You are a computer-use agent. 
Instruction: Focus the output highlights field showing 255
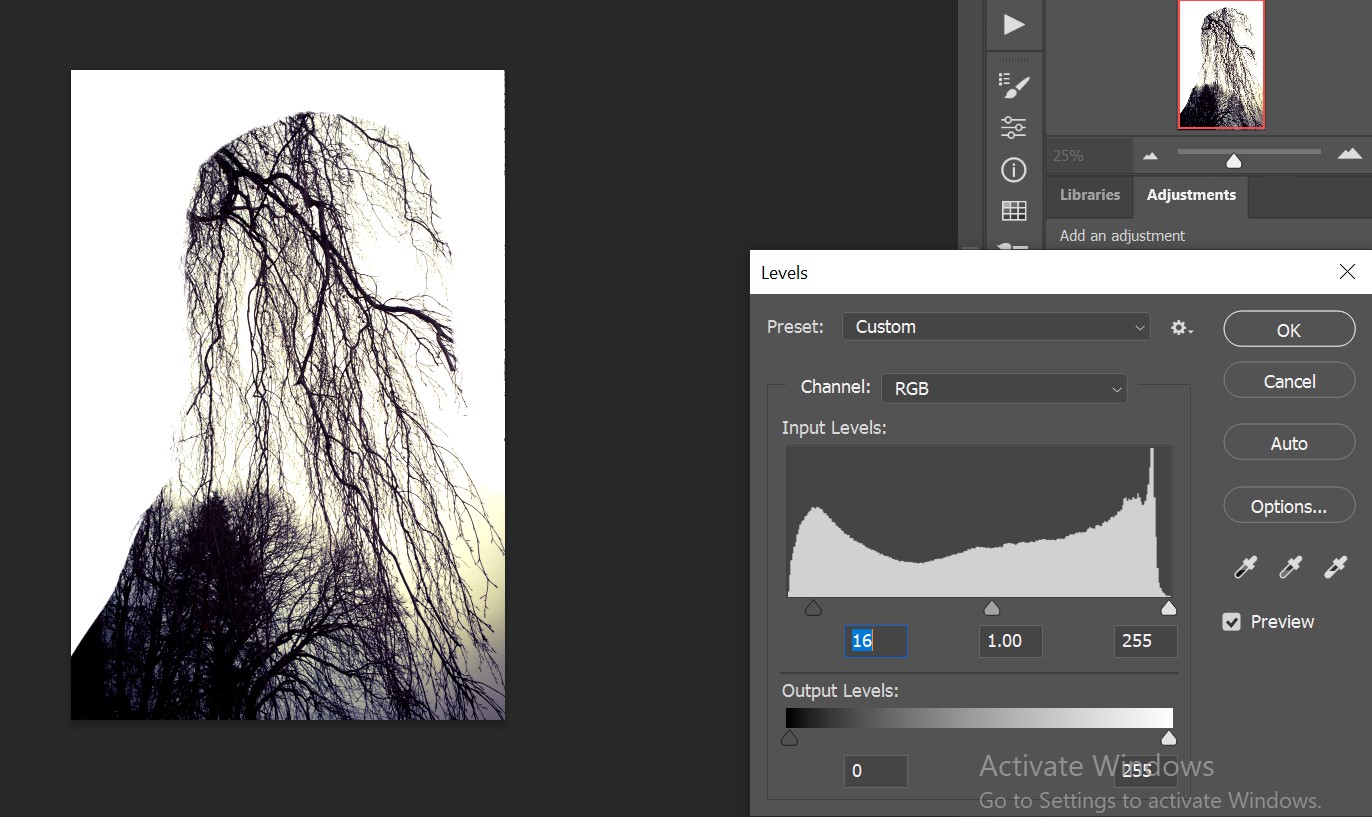1145,771
